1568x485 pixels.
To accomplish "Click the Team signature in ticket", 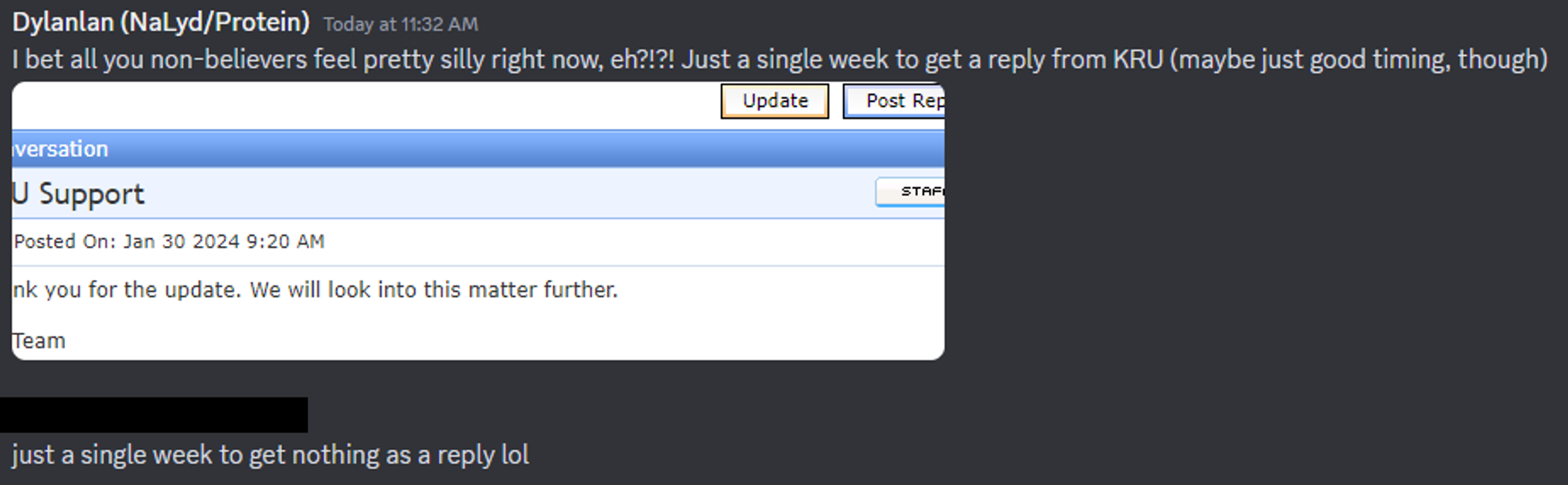I will 39,341.
